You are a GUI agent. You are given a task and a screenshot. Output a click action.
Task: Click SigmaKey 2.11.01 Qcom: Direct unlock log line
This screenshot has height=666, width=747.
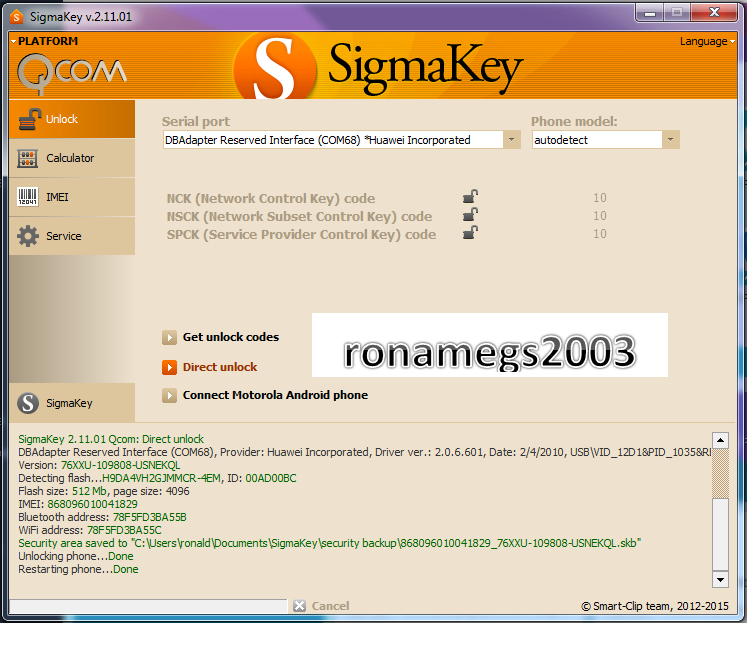coord(111,439)
